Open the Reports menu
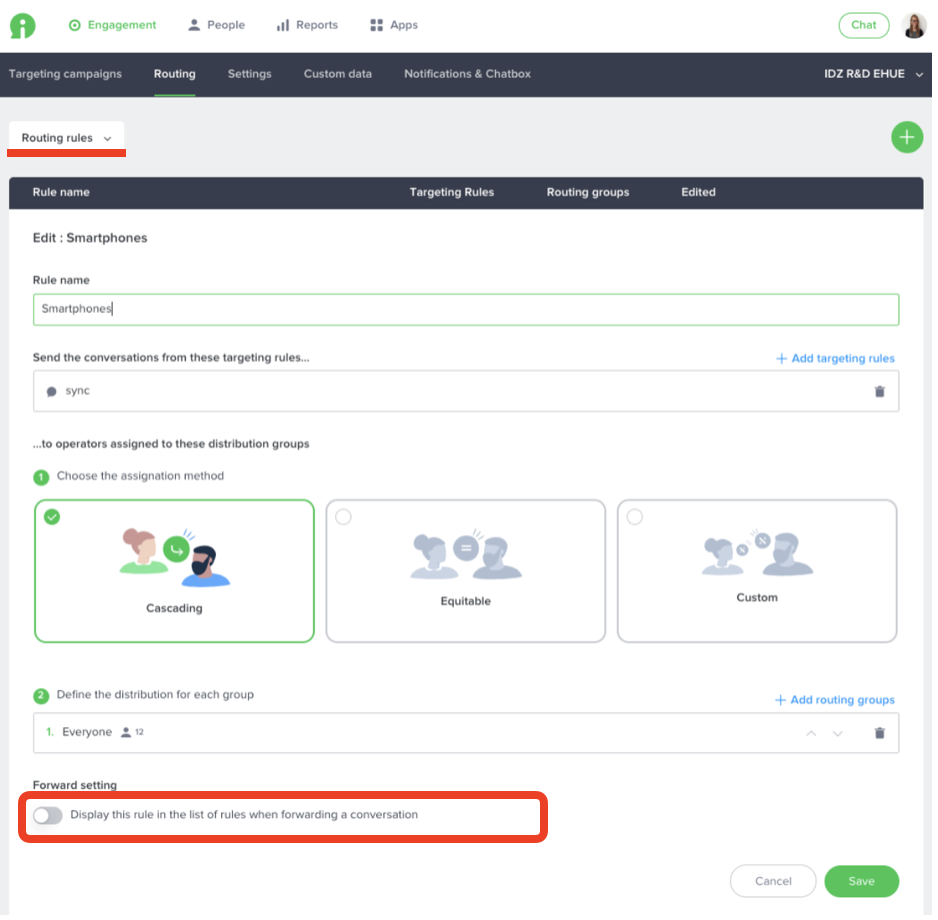938x920 pixels. (307, 25)
